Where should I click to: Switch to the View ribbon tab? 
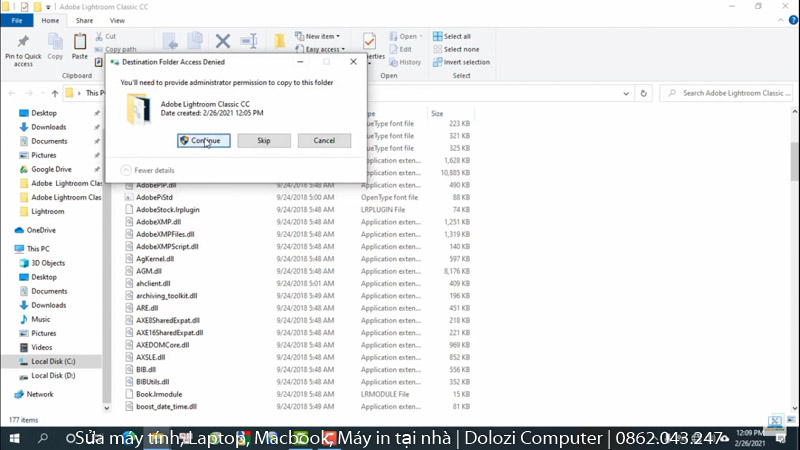tap(118, 20)
